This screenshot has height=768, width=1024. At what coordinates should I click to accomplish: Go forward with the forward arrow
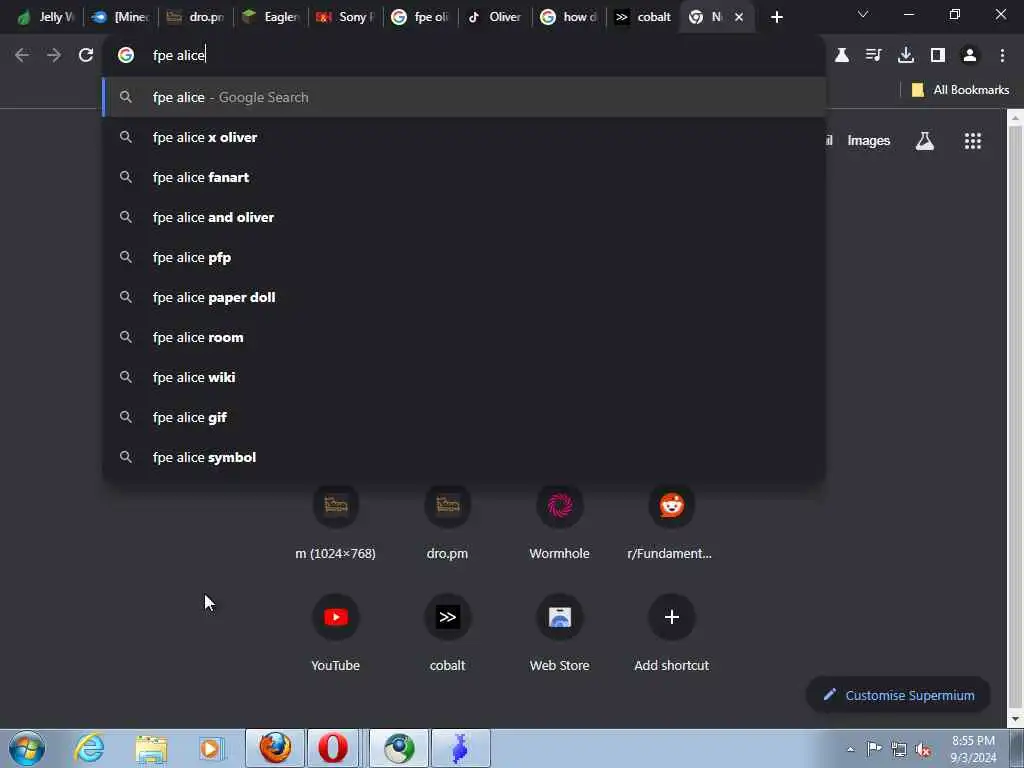pyautogui.click(x=54, y=56)
